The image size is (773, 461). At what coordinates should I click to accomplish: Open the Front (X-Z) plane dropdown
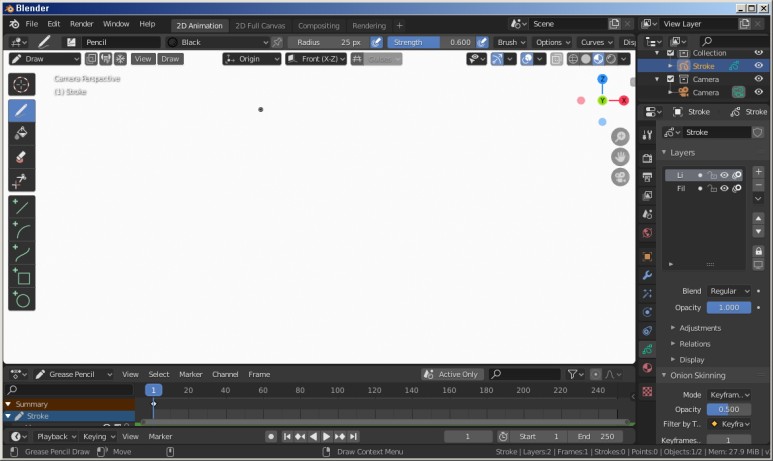pos(316,59)
